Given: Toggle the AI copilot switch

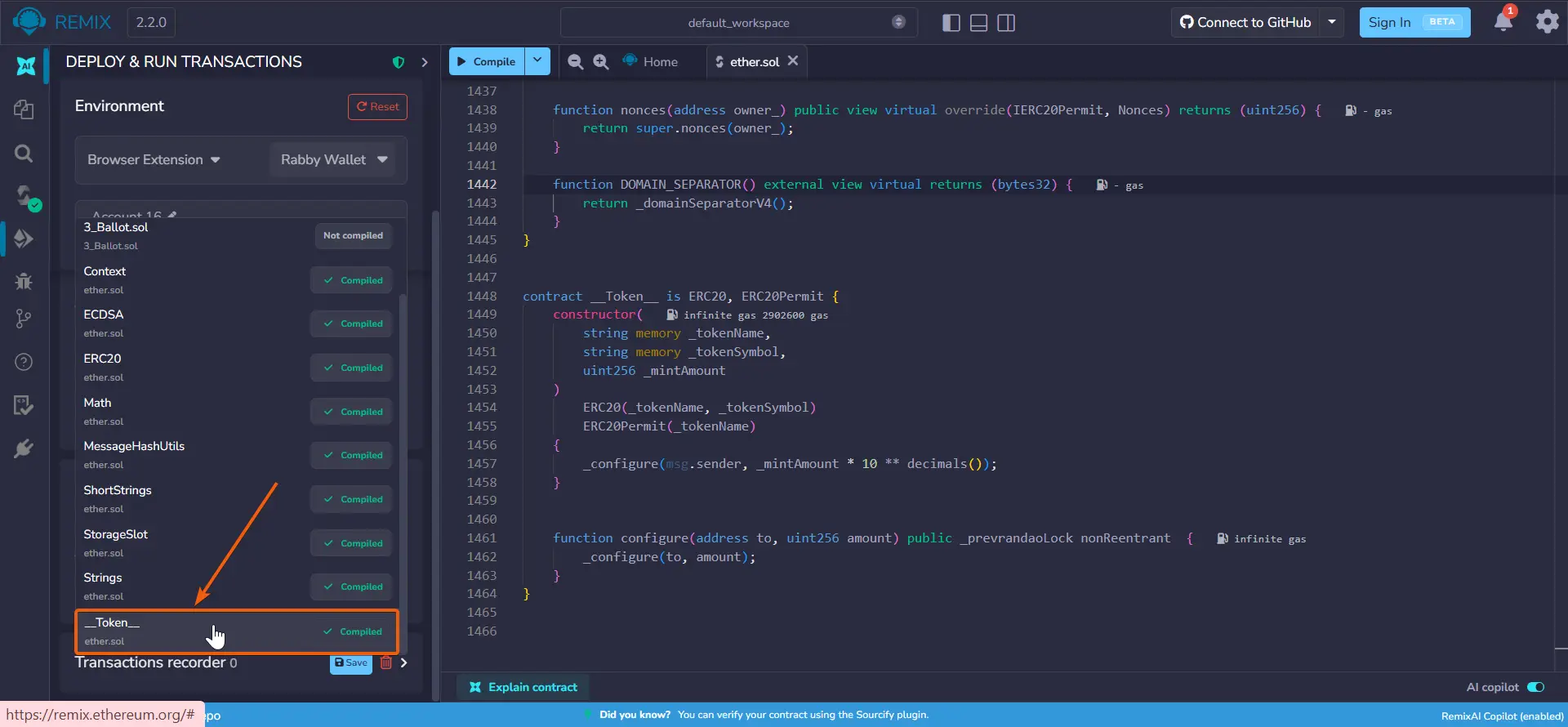Looking at the screenshot, I should pyautogui.click(x=1535, y=687).
